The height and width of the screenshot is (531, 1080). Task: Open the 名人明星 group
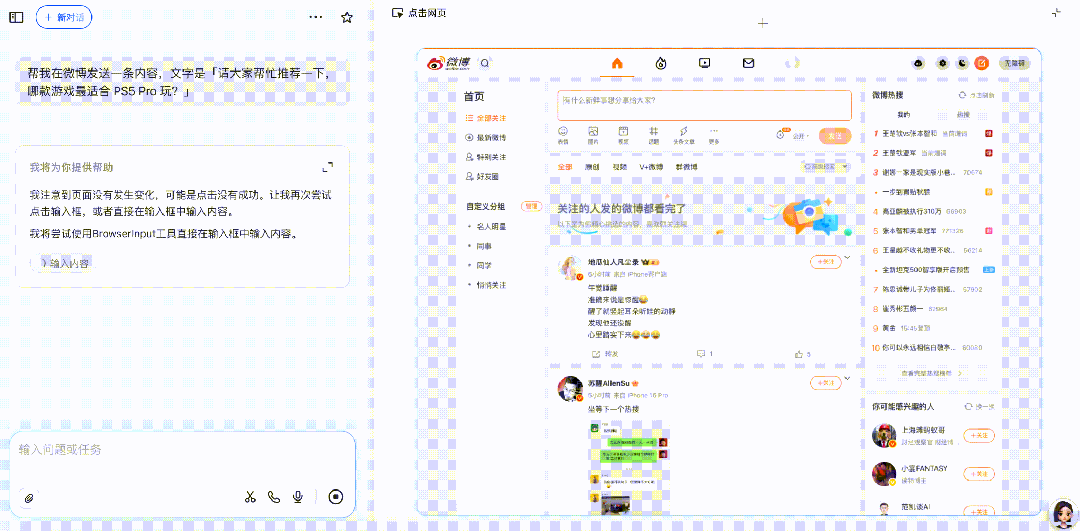(x=492, y=226)
